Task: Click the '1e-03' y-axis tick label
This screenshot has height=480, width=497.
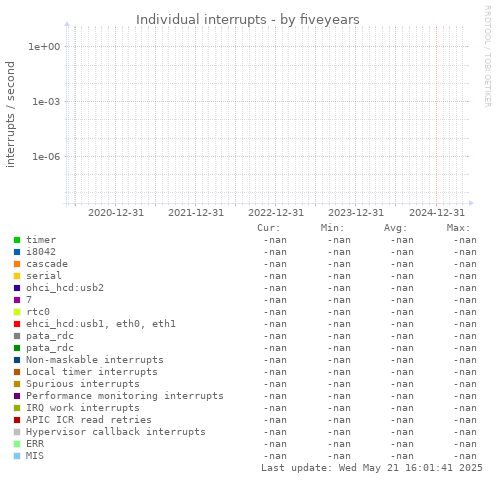Action: [x=46, y=102]
